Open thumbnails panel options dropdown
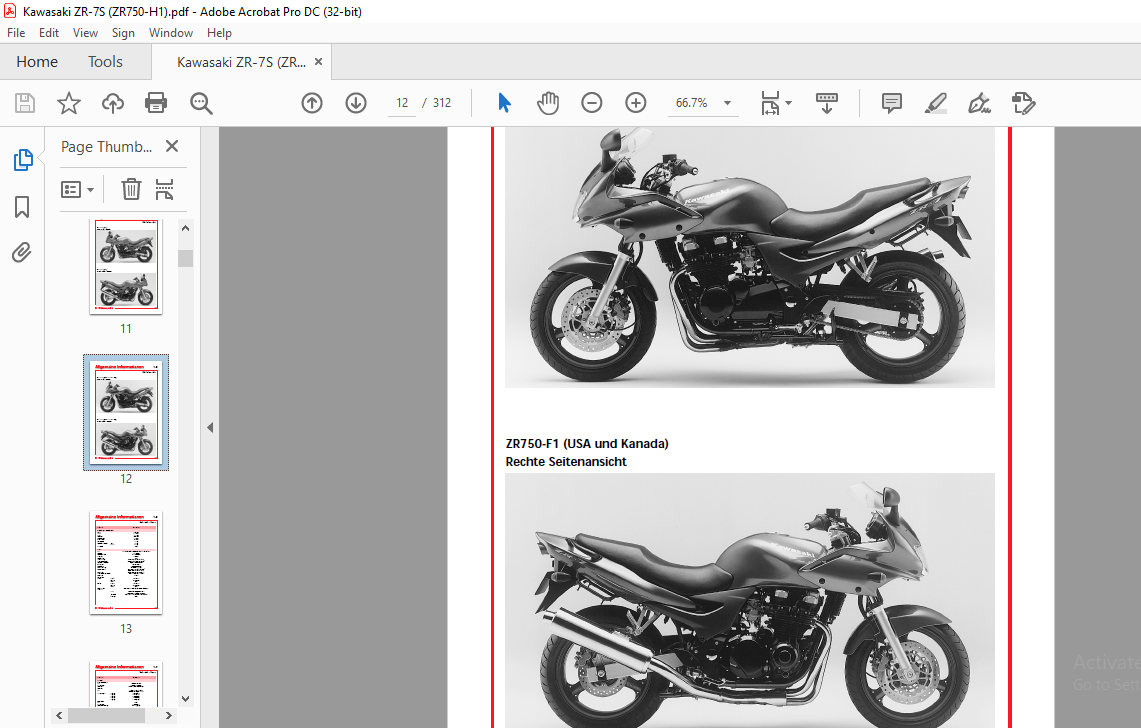Image resolution: width=1141 pixels, height=728 pixels. pyautogui.click(x=77, y=190)
